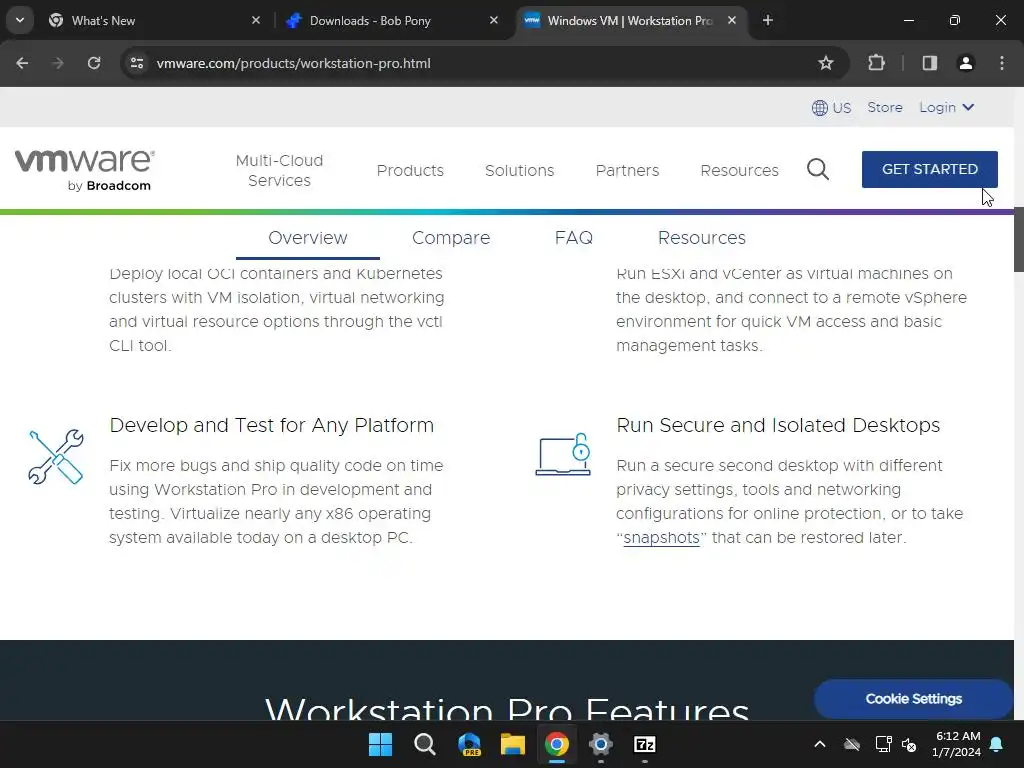
Task: Go to the Resources section tab
Action: coord(701,238)
